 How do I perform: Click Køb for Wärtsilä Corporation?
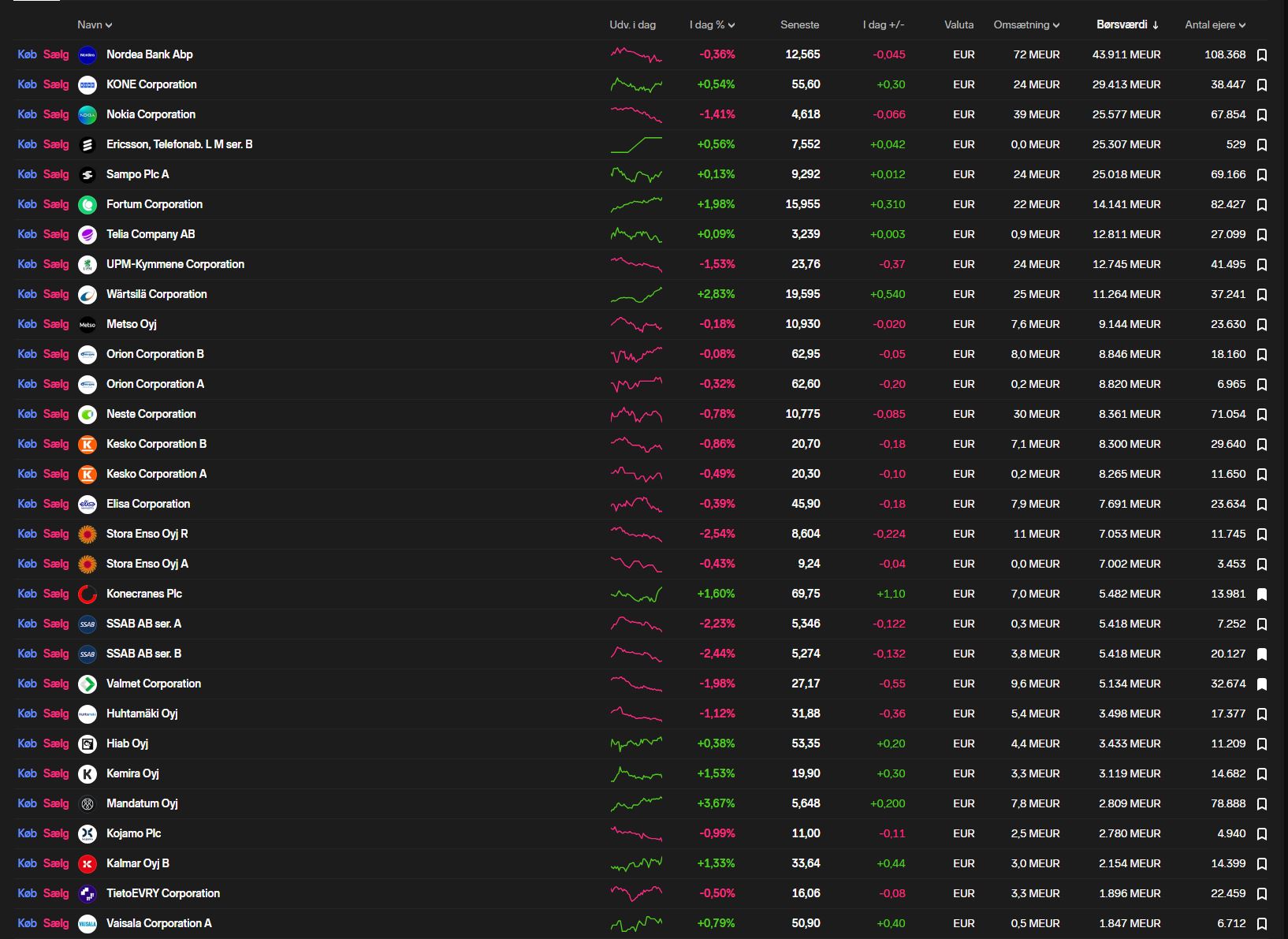pos(27,294)
